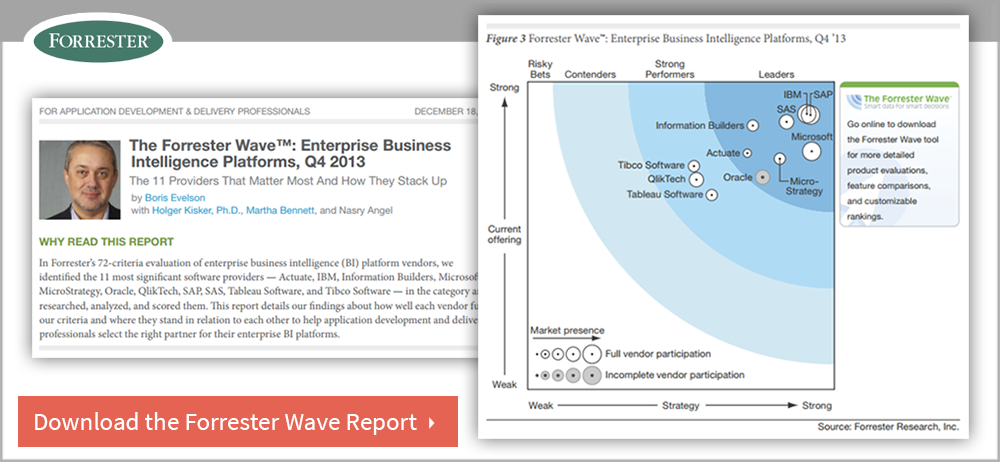Click the 'Leaders' column label
The image size is (1000, 462).
(776, 74)
